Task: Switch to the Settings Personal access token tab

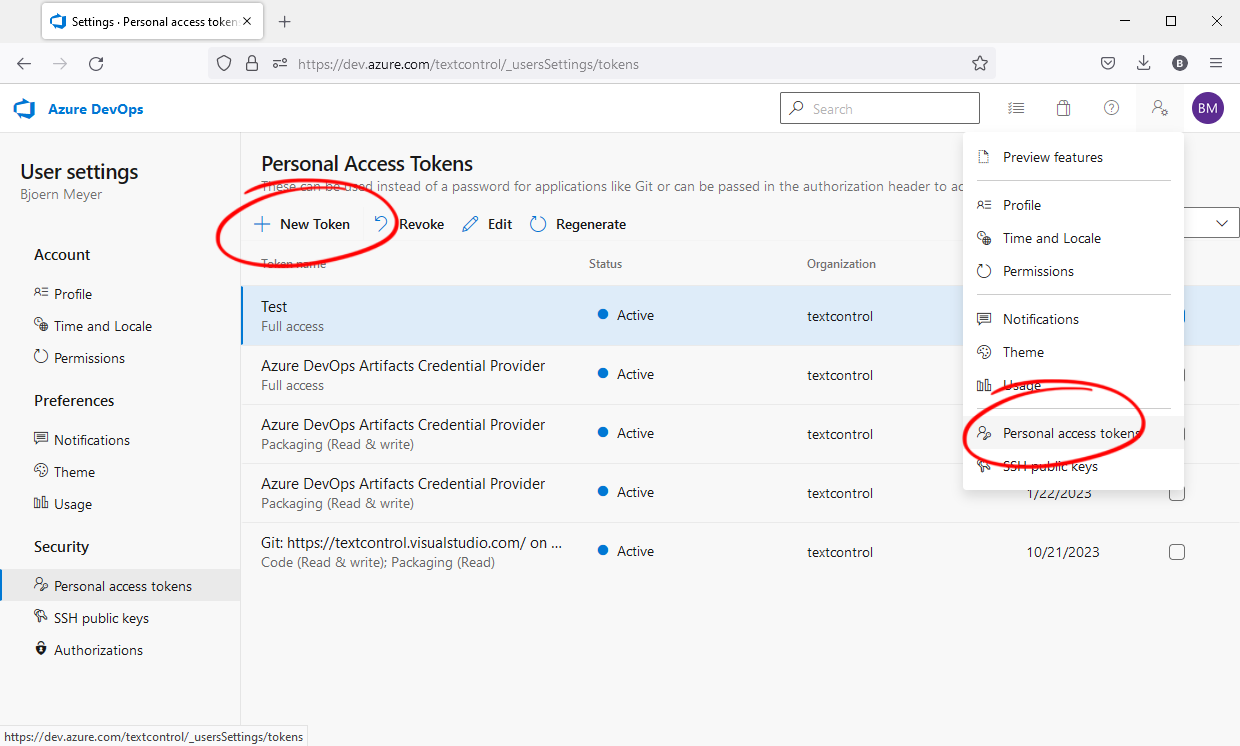Action: 145,20
